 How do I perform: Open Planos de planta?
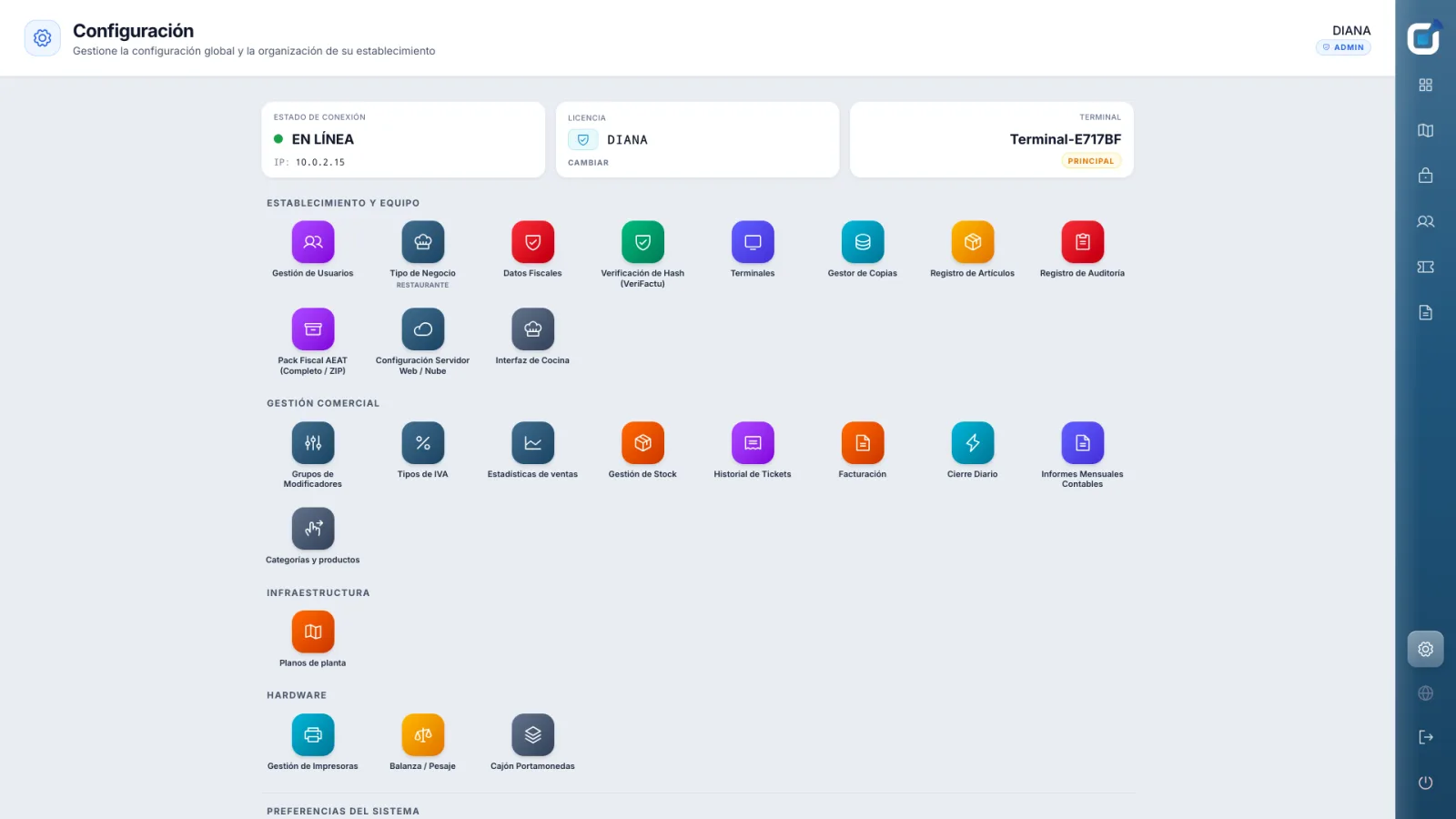pyautogui.click(x=313, y=632)
